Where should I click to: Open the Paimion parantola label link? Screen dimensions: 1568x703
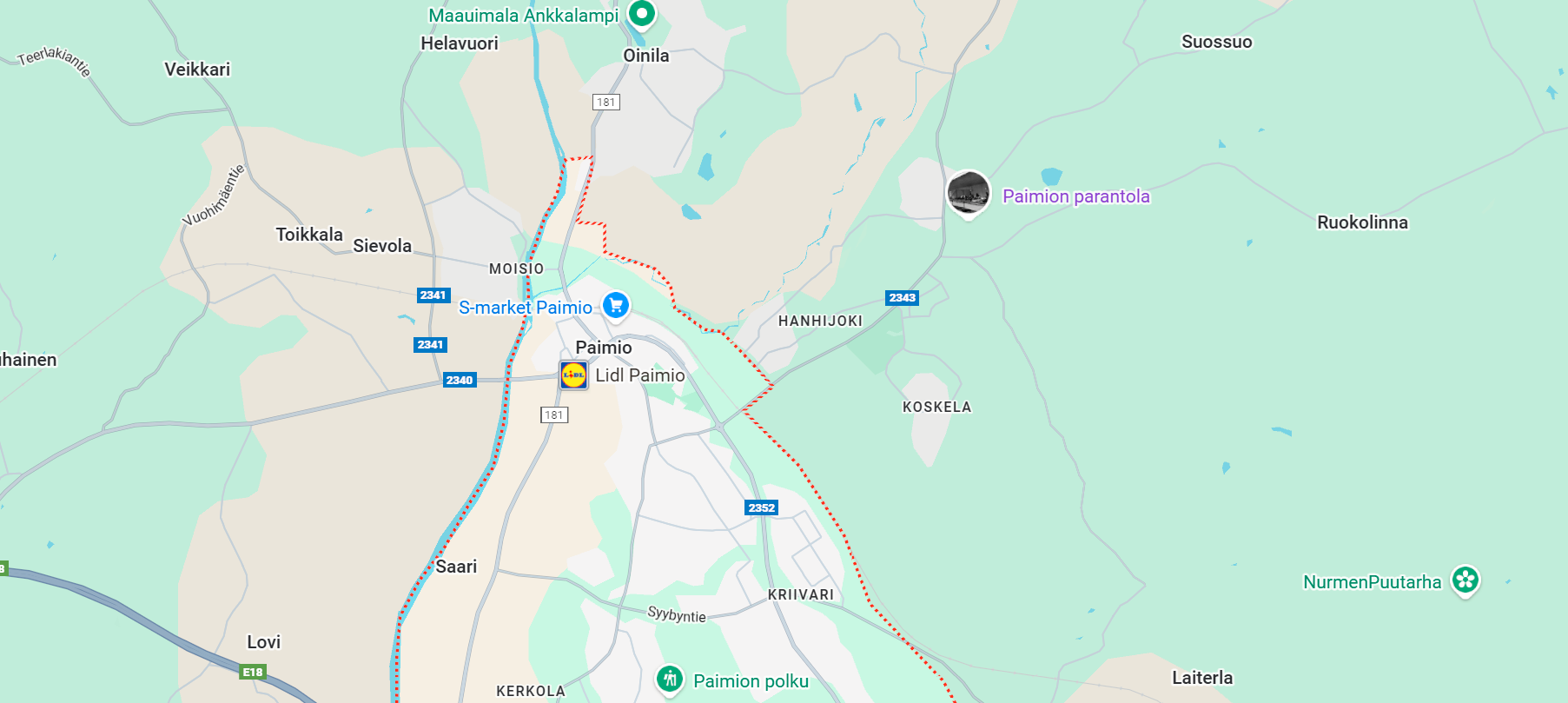1076,196
